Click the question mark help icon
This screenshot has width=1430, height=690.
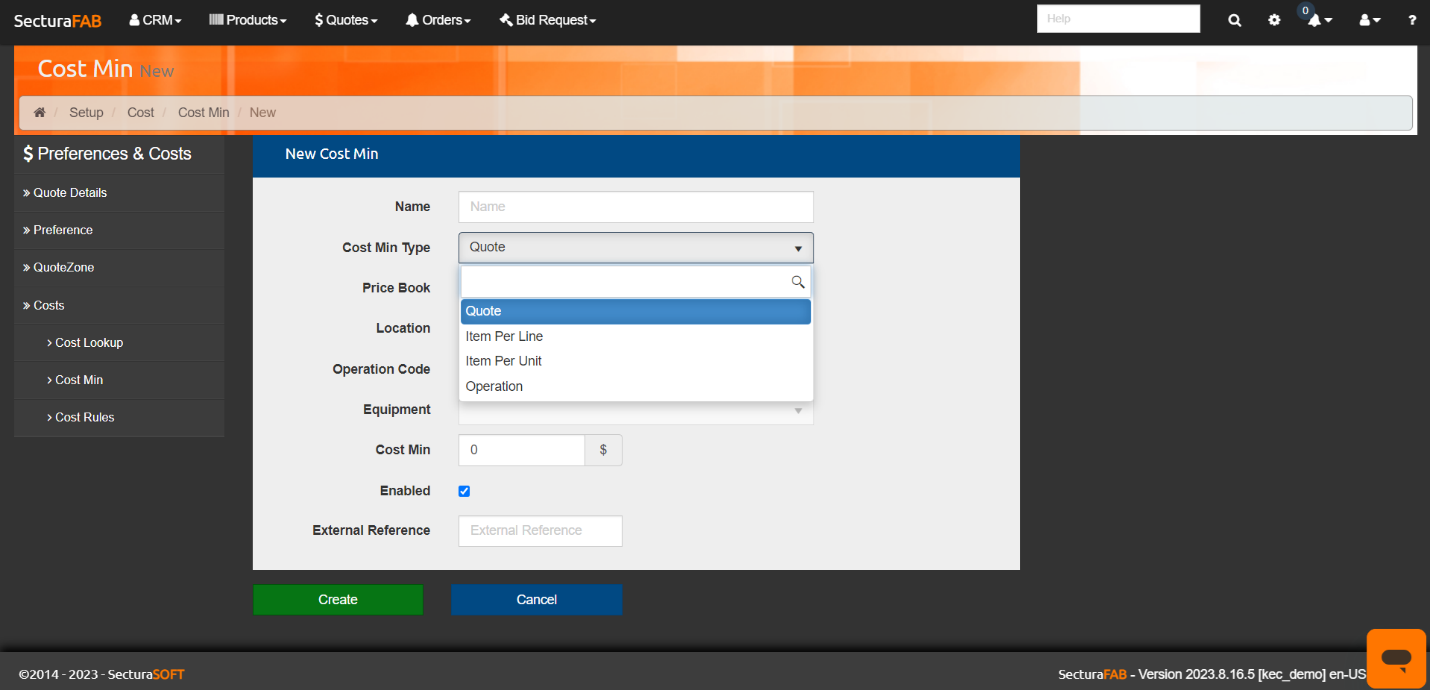tap(1412, 20)
